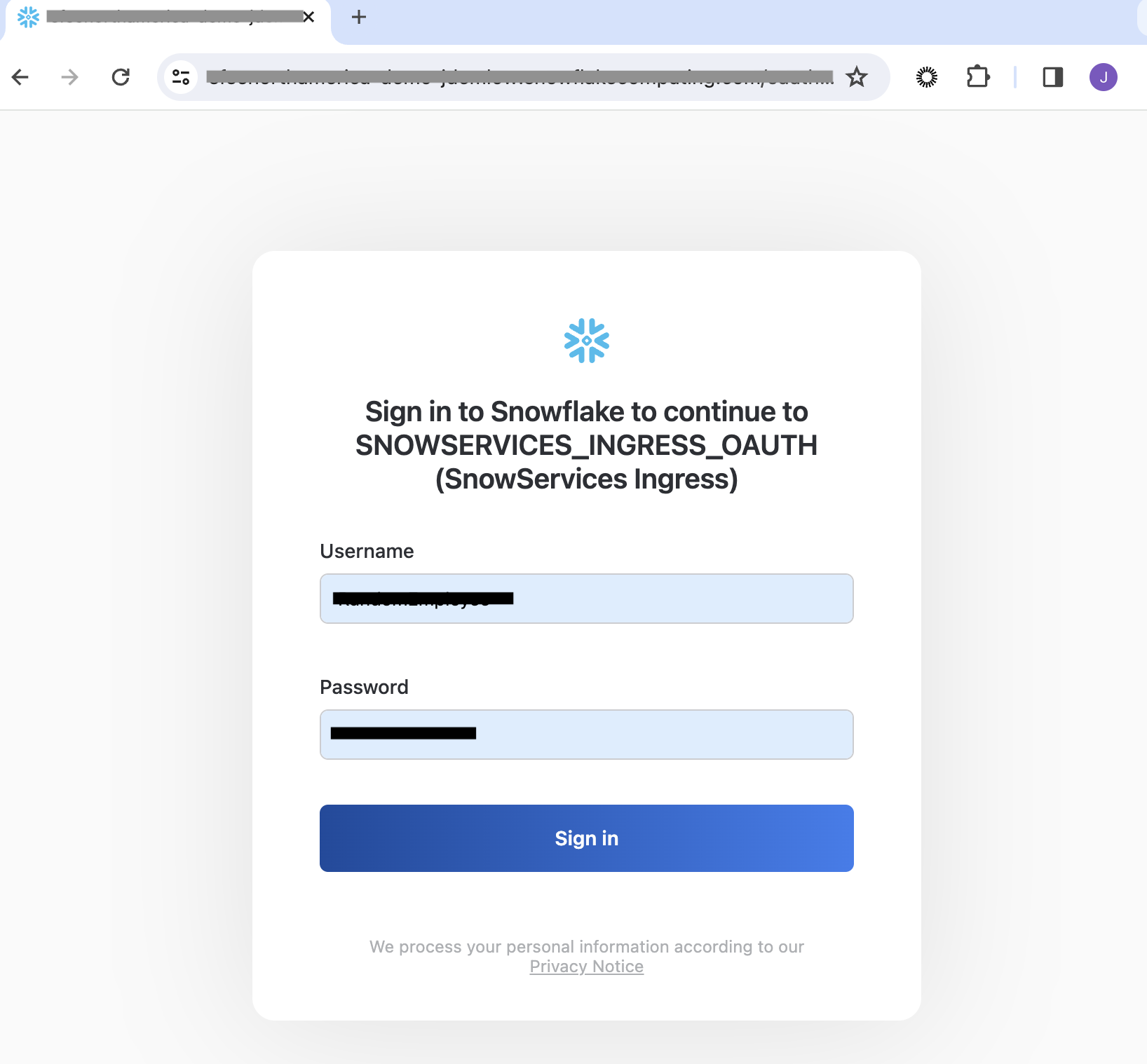
Task: Click the Snowflake logo above heading
Action: (x=587, y=341)
